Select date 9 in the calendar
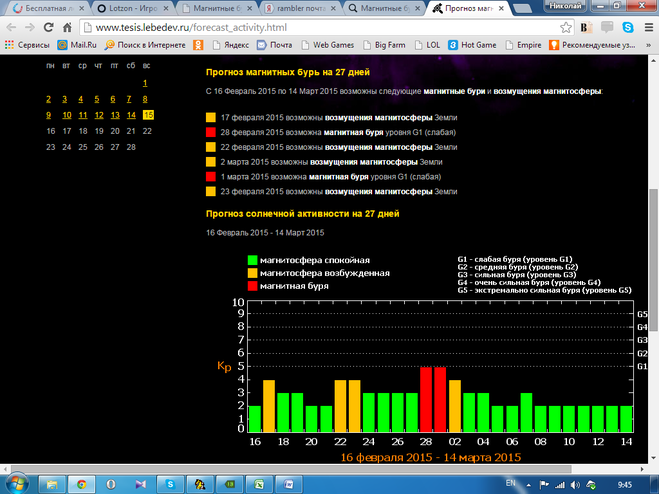Image resolution: width=659 pixels, height=494 pixels. [49, 115]
